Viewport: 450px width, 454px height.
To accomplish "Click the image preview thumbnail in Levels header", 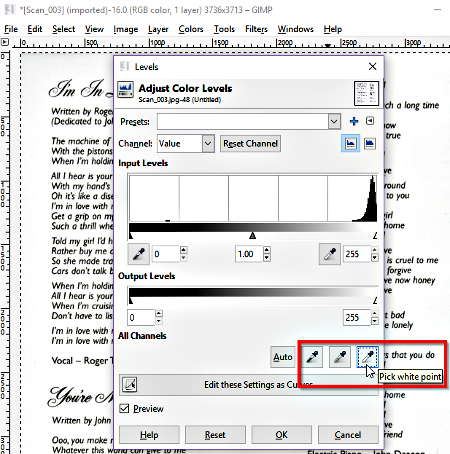I will (366, 94).
